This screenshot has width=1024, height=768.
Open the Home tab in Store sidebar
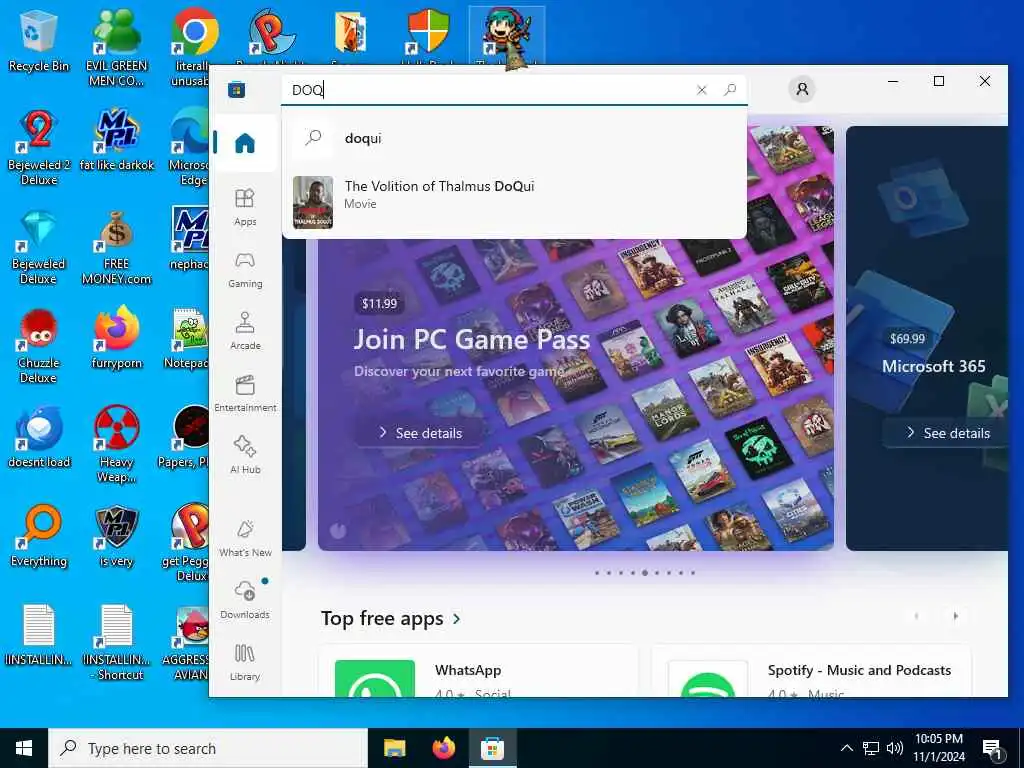point(246,143)
